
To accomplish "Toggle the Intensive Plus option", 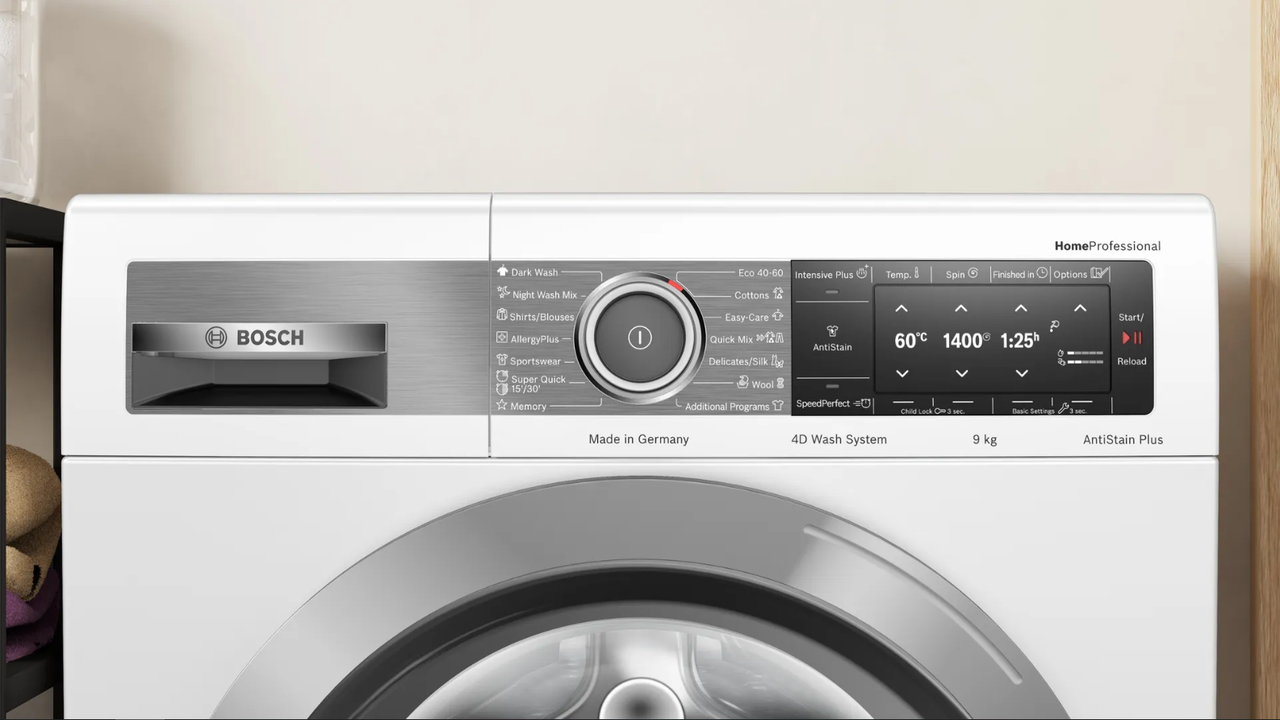I will 831,275.
